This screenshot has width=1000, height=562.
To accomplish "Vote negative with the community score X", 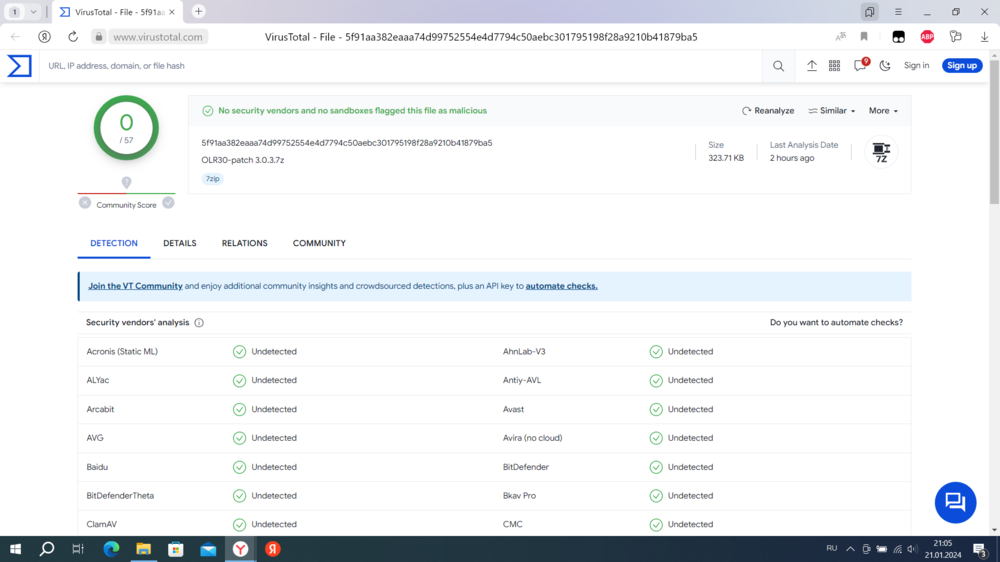I will coord(85,203).
